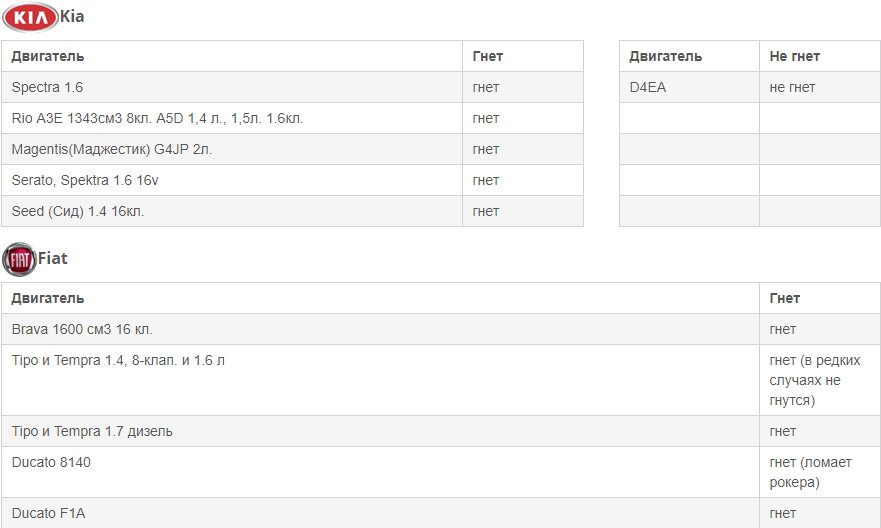
Task: Click the Ducato 8140 engine cell
Action: coord(380,472)
